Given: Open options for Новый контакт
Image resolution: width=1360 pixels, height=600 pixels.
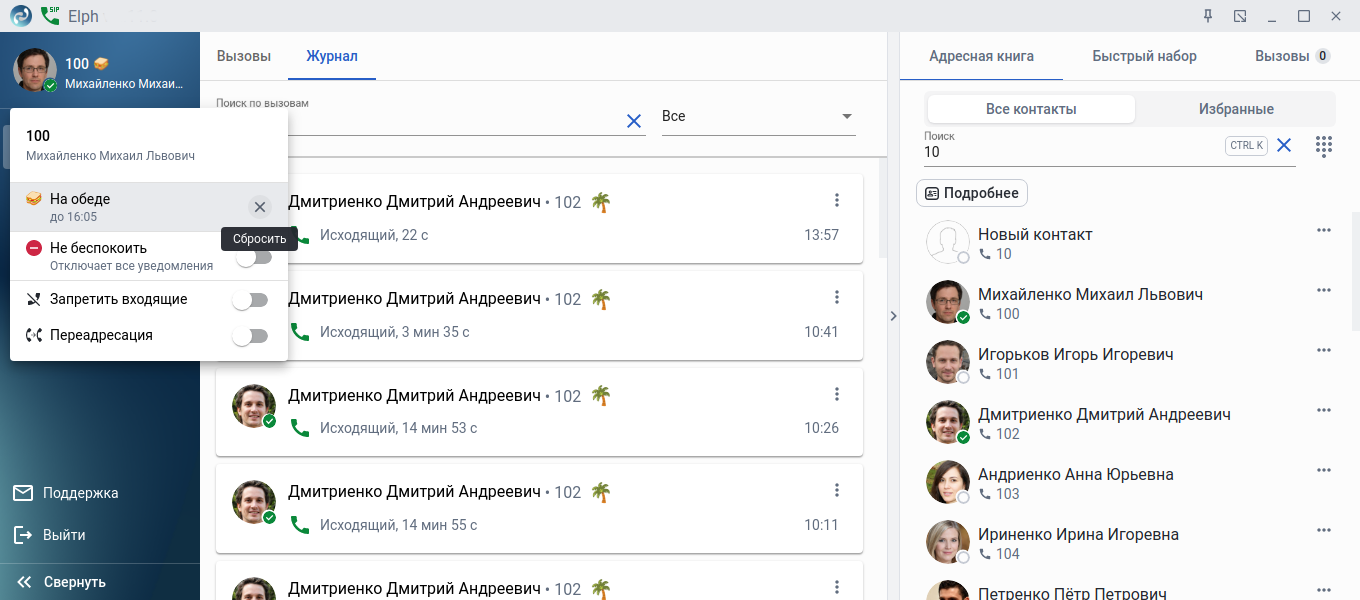Looking at the screenshot, I should (x=1324, y=231).
